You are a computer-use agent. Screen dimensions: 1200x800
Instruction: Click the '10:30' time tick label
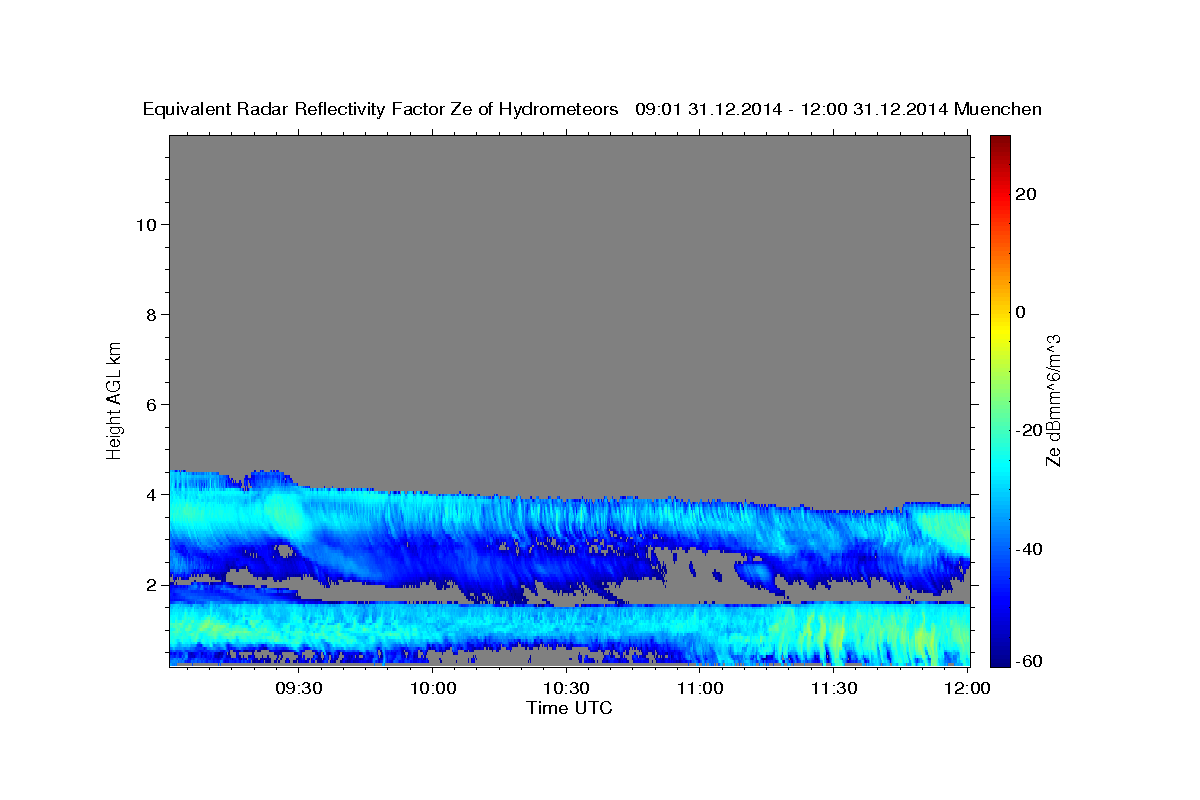tap(566, 688)
